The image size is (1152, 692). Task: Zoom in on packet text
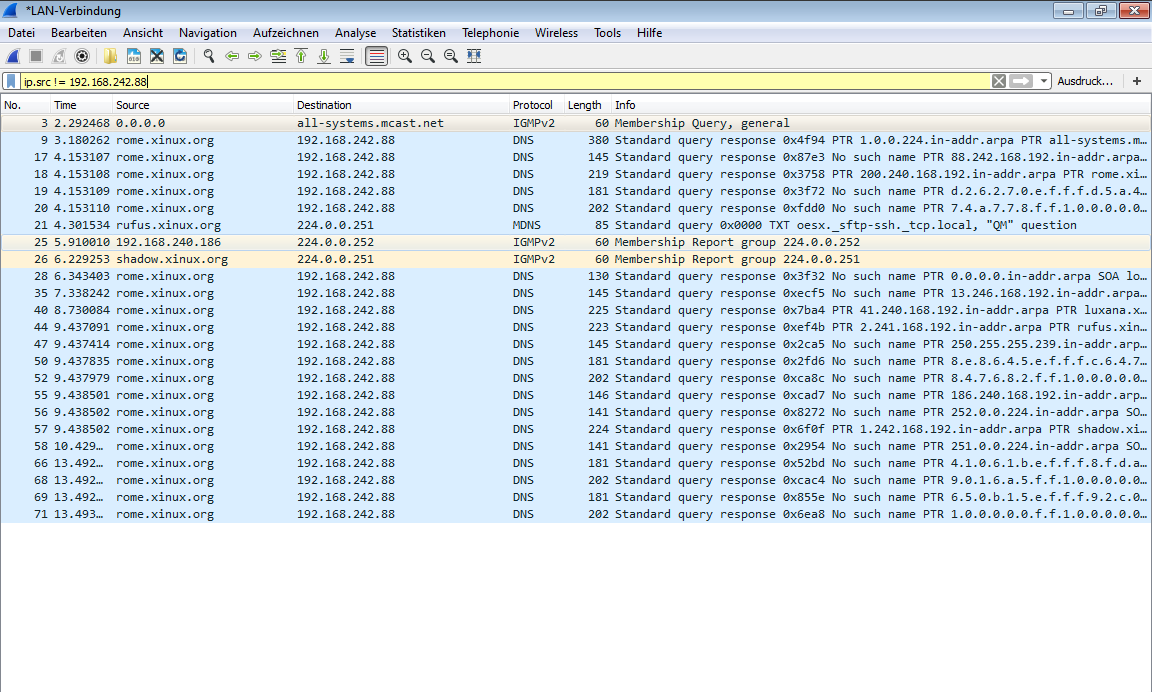[405, 56]
